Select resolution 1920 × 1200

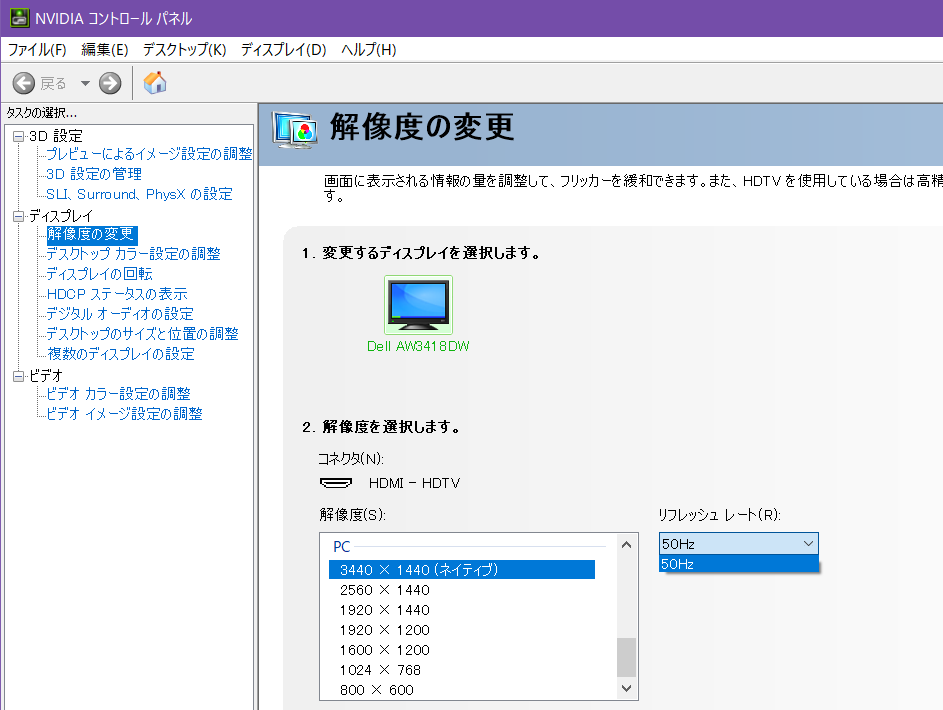coord(385,630)
